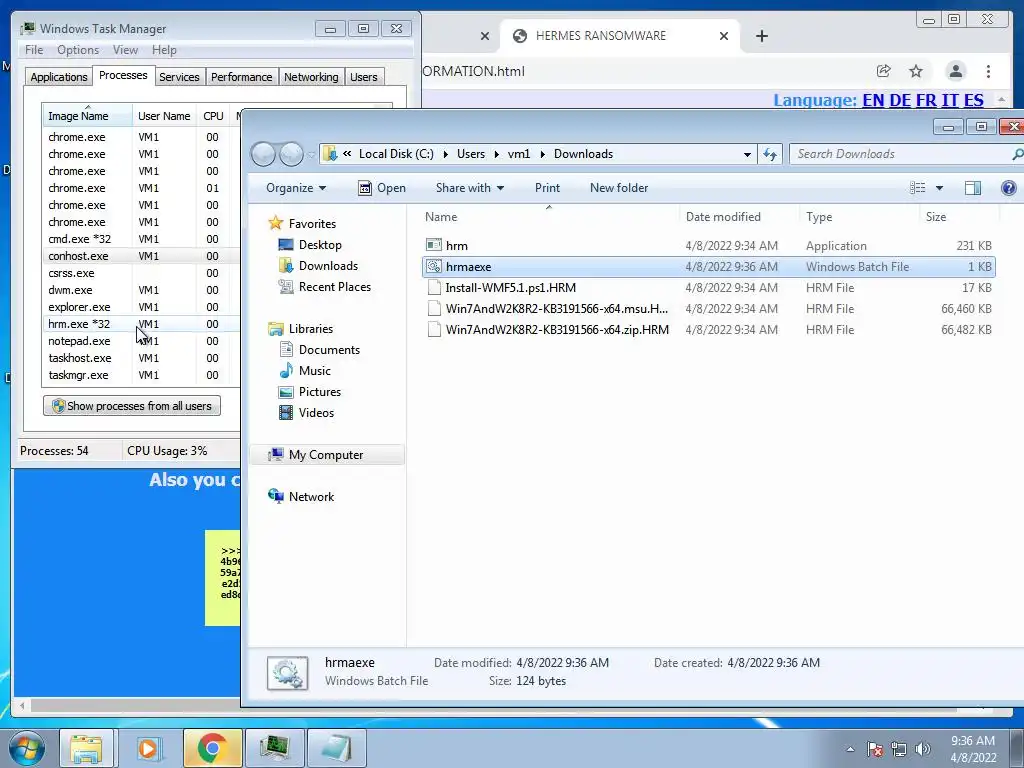The width and height of the screenshot is (1024, 768).
Task: Open Pictures library
Action: [x=319, y=392]
